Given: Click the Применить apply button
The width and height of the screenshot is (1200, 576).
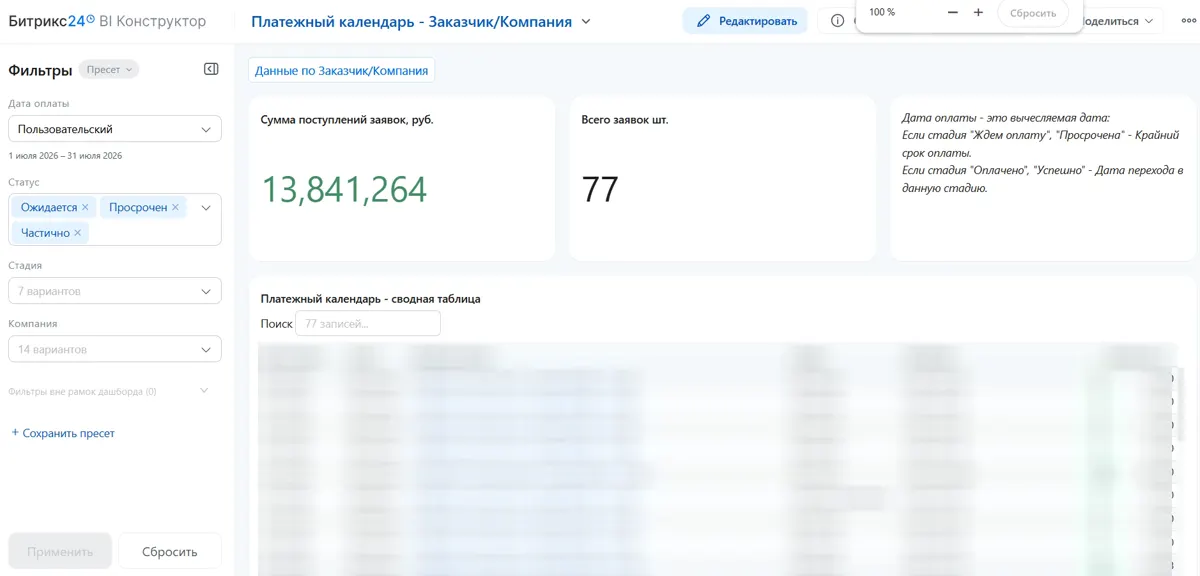Looking at the screenshot, I should (60, 551).
